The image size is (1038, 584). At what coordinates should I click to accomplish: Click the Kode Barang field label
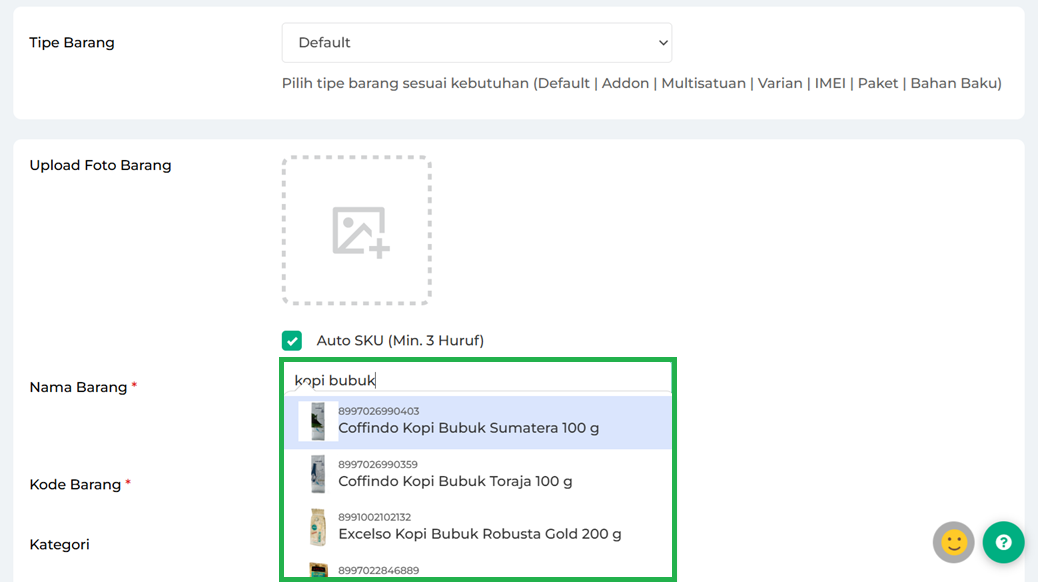[x=75, y=485]
